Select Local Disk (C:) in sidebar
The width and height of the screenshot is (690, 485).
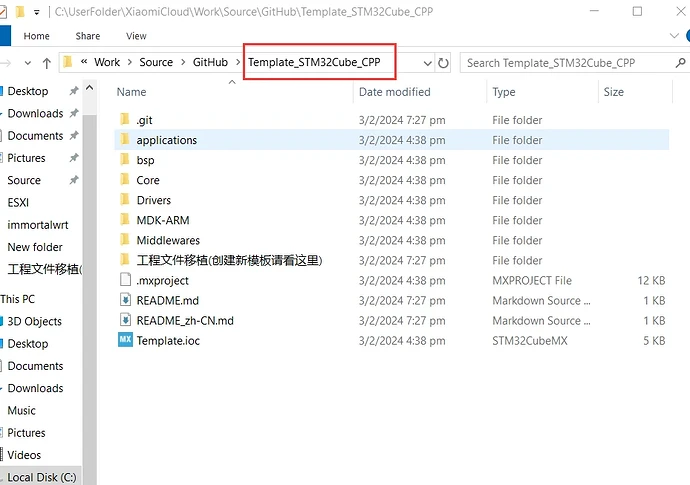point(41,477)
